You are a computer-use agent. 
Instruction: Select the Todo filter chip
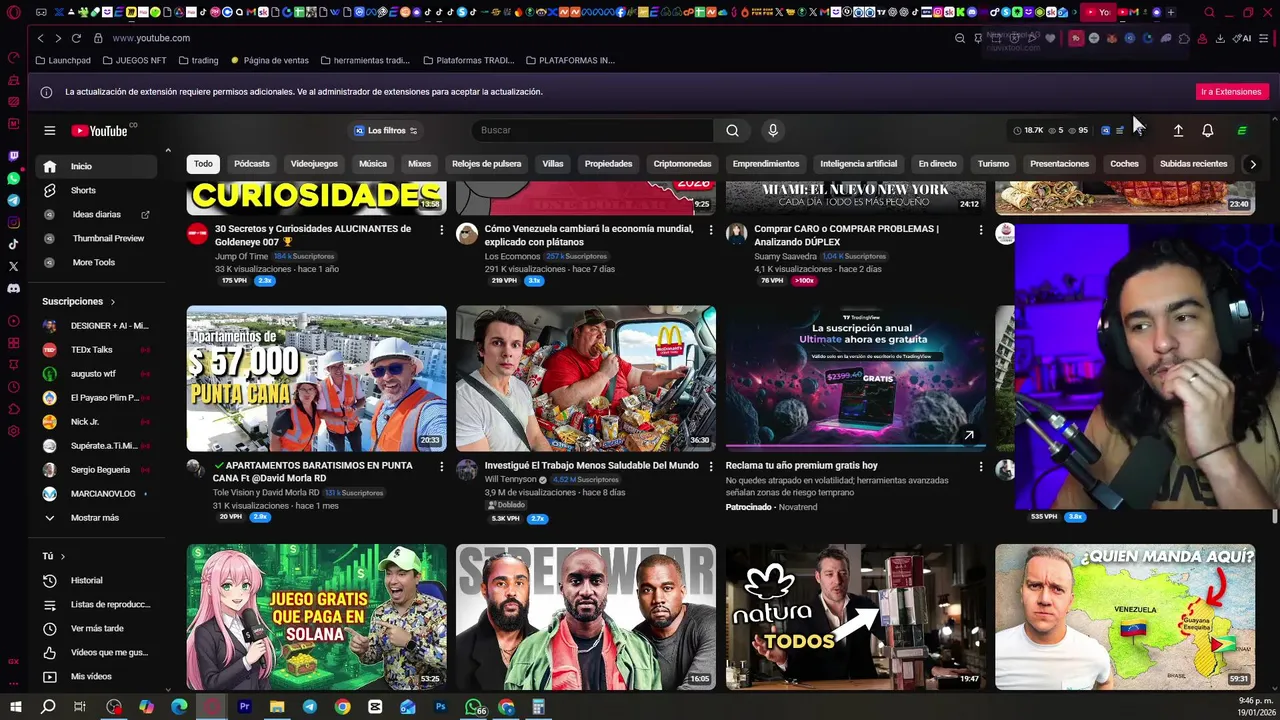click(x=203, y=164)
